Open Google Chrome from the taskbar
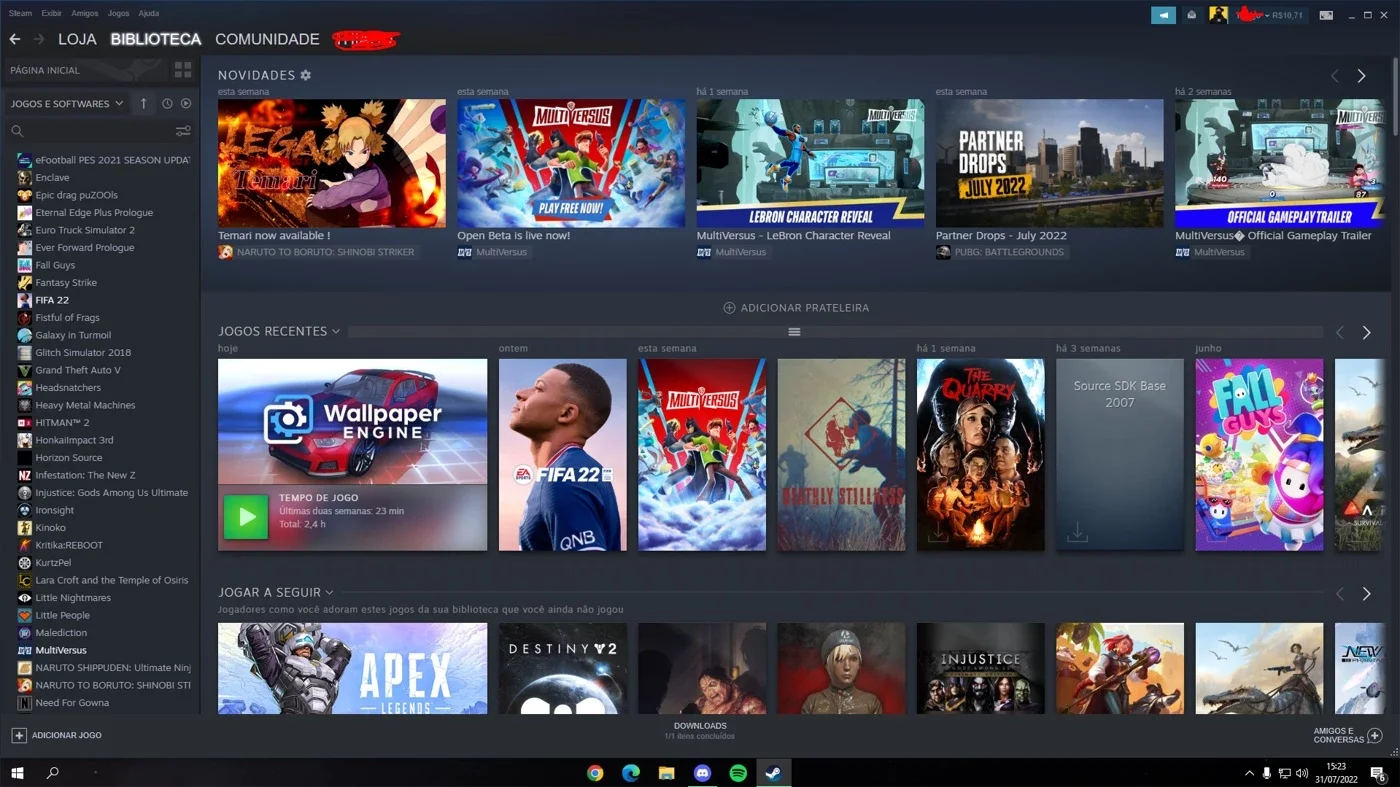This screenshot has width=1400, height=787. click(595, 773)
